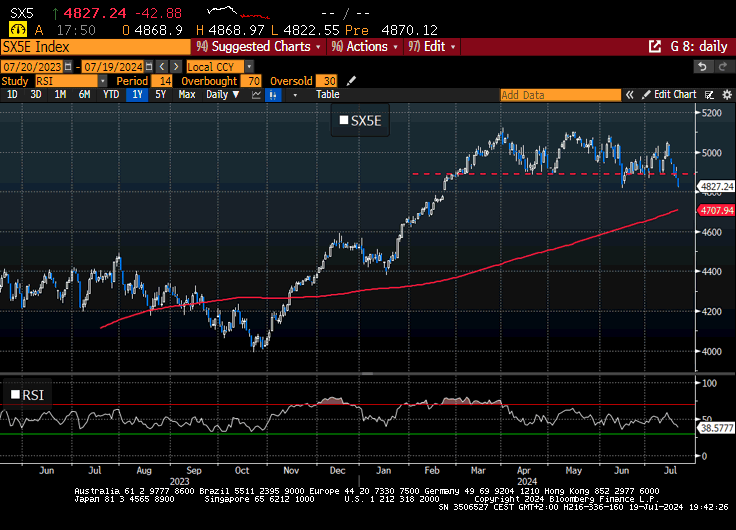Open the end date calendar picker
The height and width of the screenshot is (530, 736).
tap(149, 67)
